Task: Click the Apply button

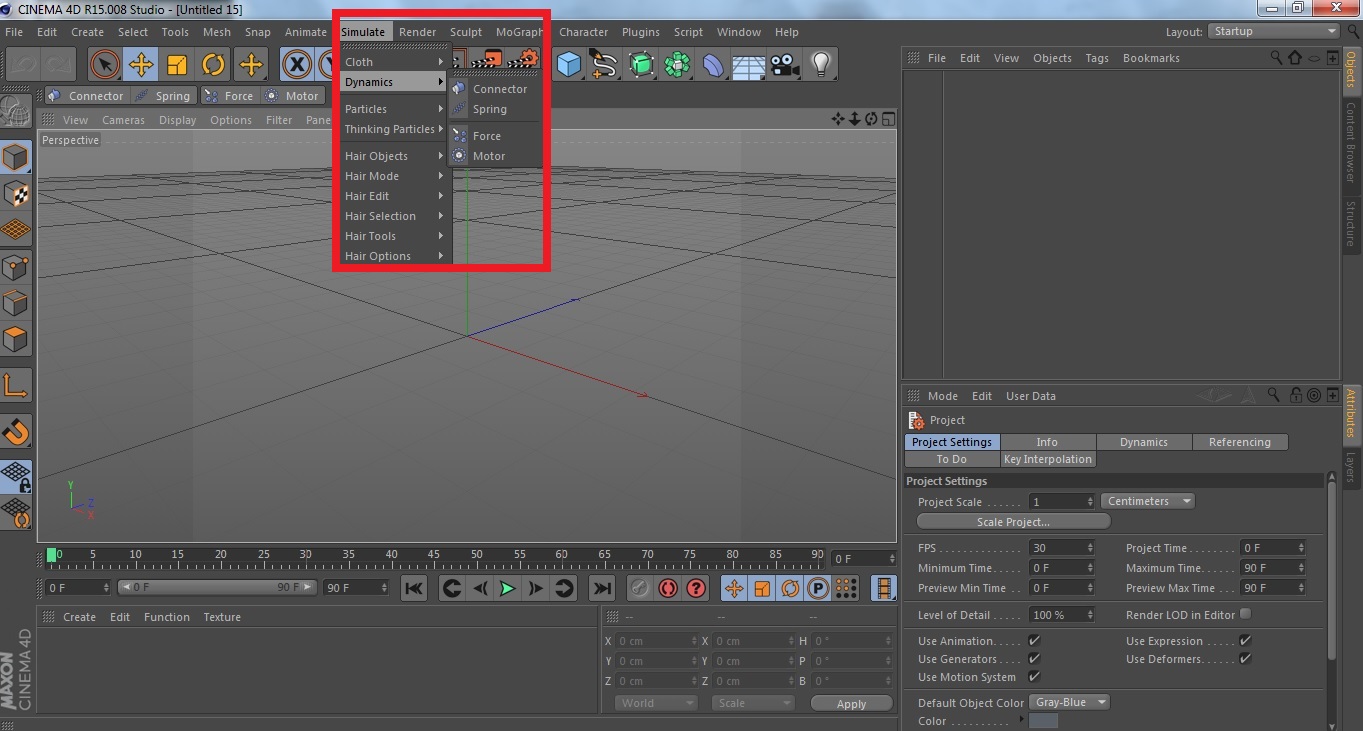Action: click(851, 704)
